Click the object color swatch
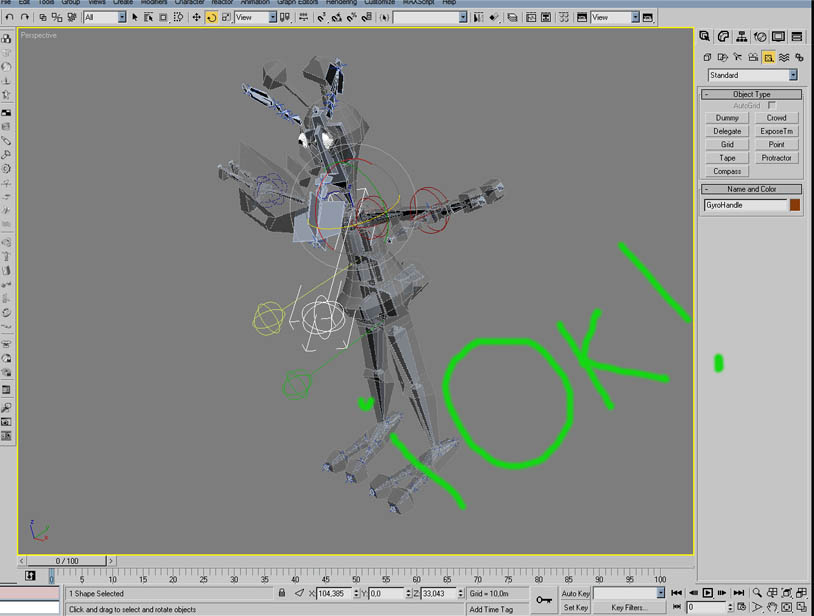Screen dimensions: 814x616 795,205
